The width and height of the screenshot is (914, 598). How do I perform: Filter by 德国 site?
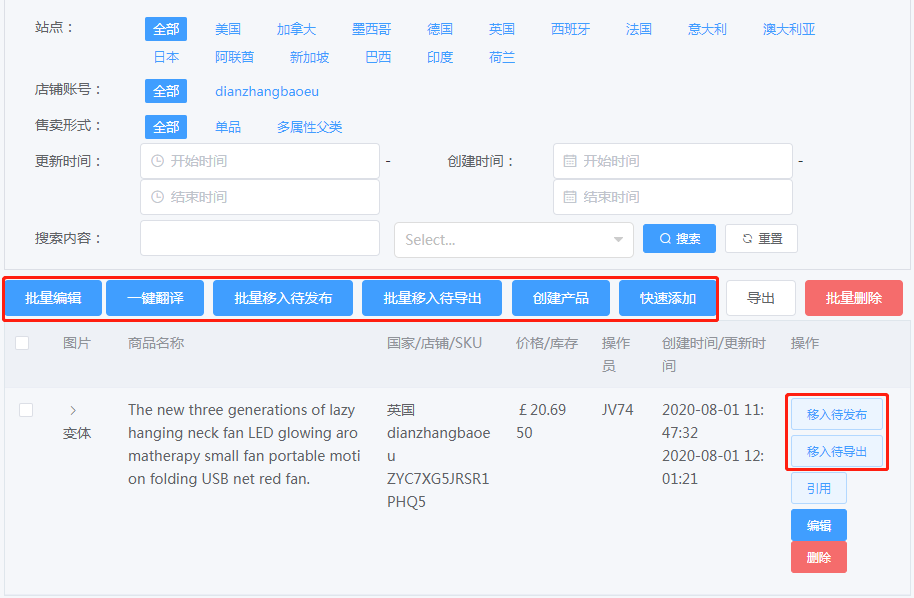pos(440,29)
